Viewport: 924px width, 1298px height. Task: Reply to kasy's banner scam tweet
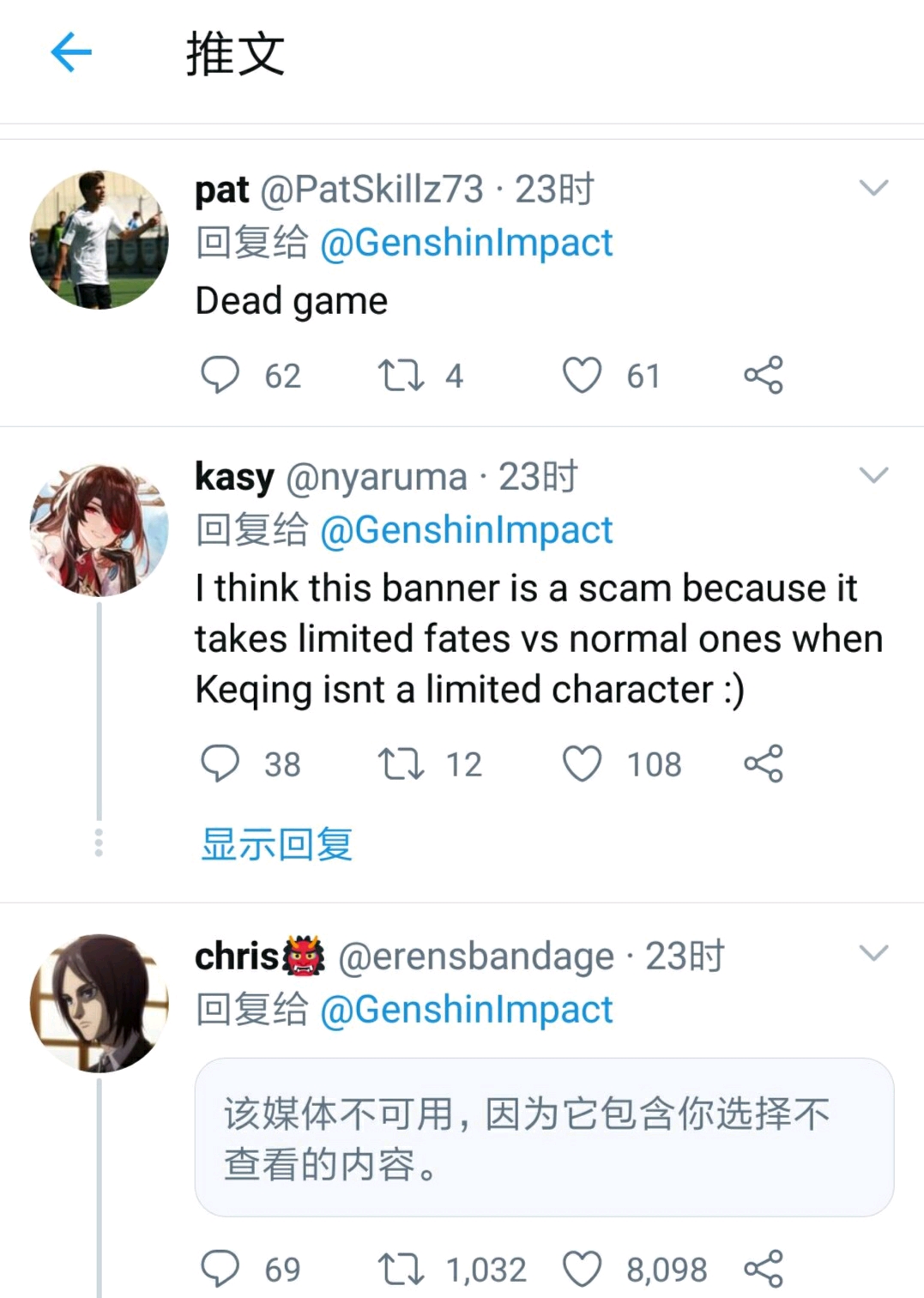(x=220, y=764)
